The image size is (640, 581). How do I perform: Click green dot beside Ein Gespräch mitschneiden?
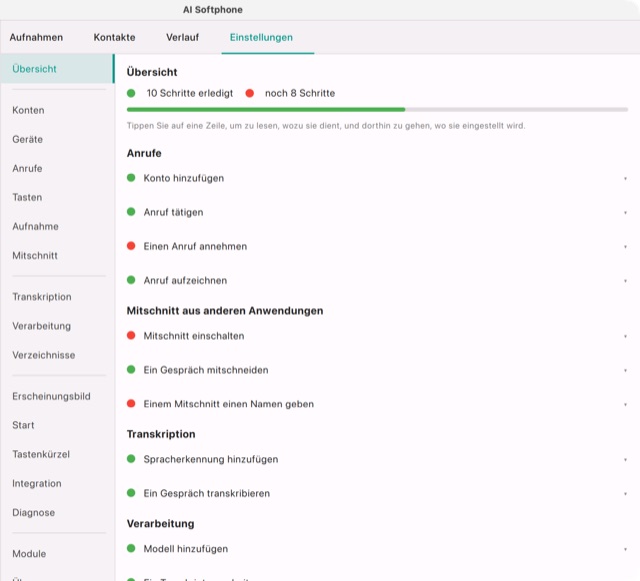pos(131,370)
